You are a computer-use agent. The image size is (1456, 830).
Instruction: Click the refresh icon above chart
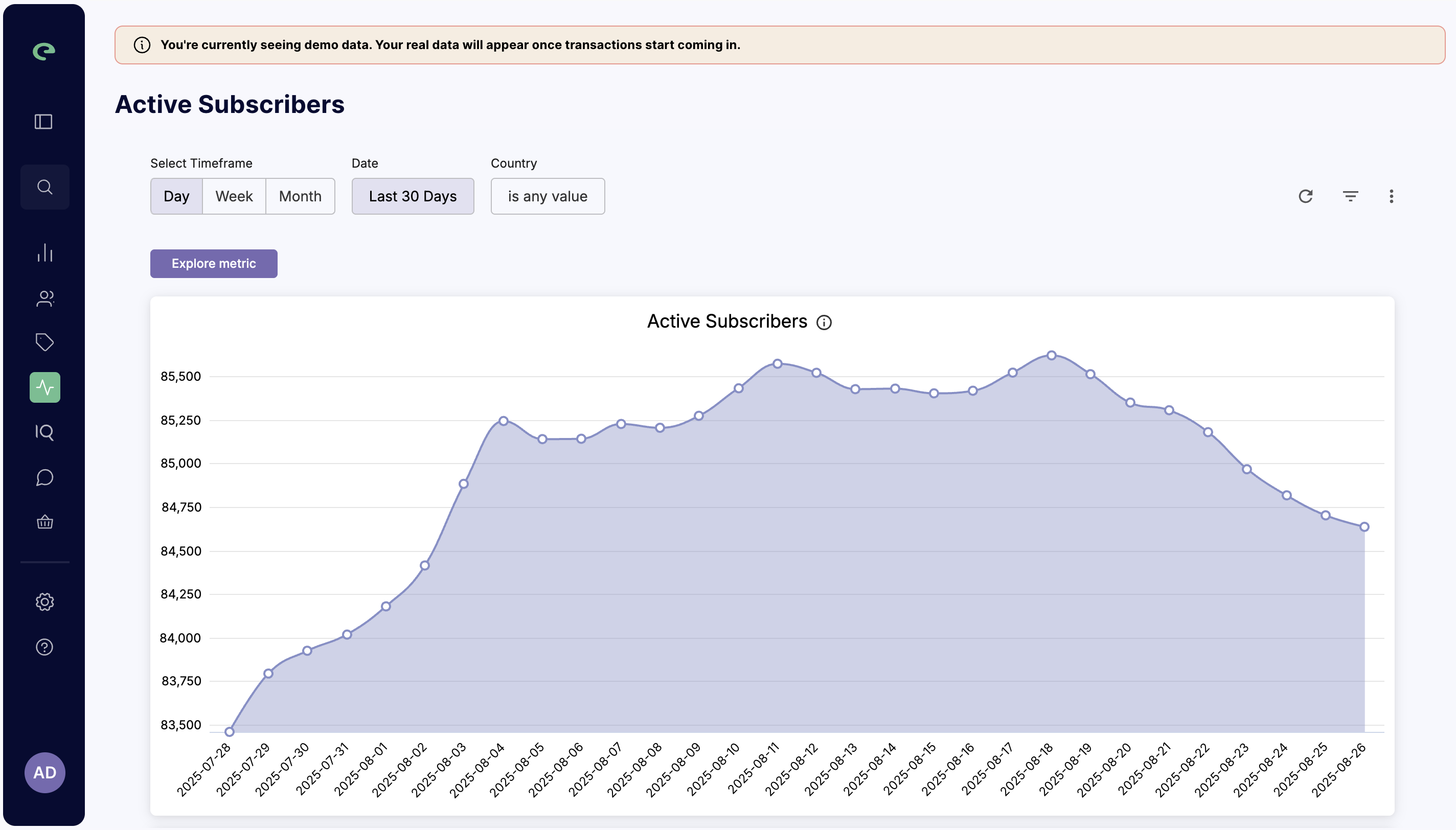click(1306, 196)
